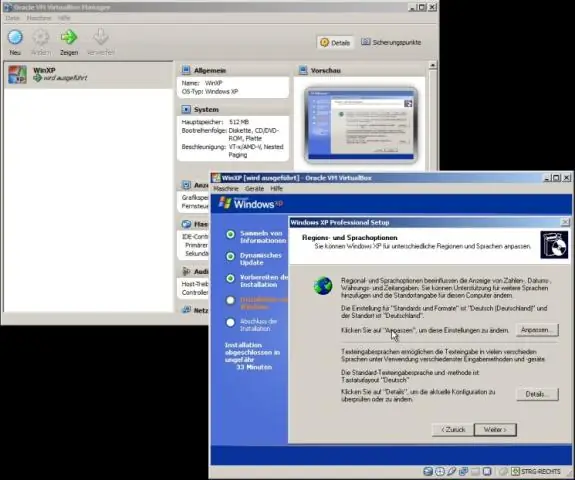
Task: Open the Maschine menu in VirtualBox Manager
Action: [39, 18]
